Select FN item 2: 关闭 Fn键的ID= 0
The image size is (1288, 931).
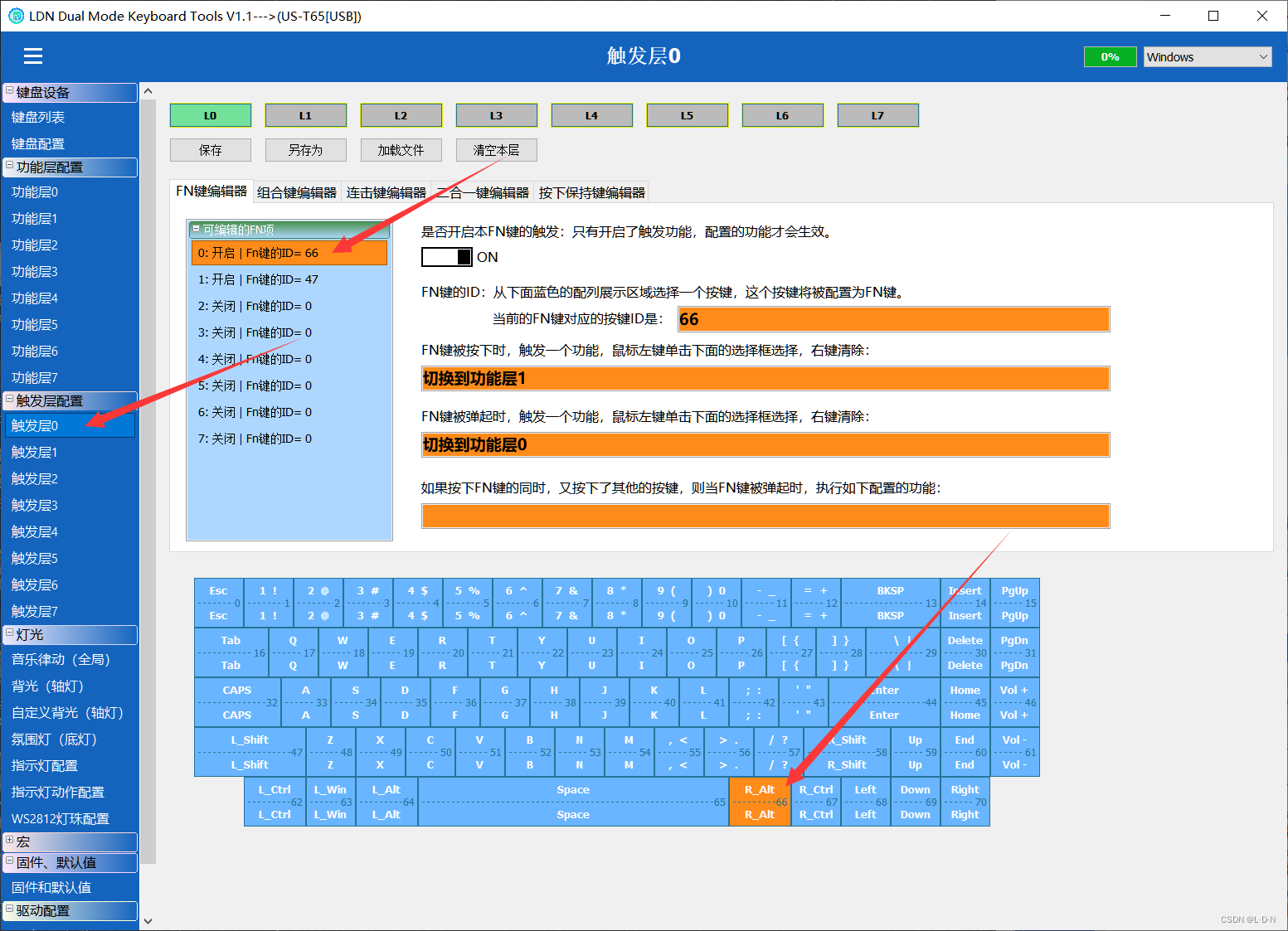[x=289, y=306]
